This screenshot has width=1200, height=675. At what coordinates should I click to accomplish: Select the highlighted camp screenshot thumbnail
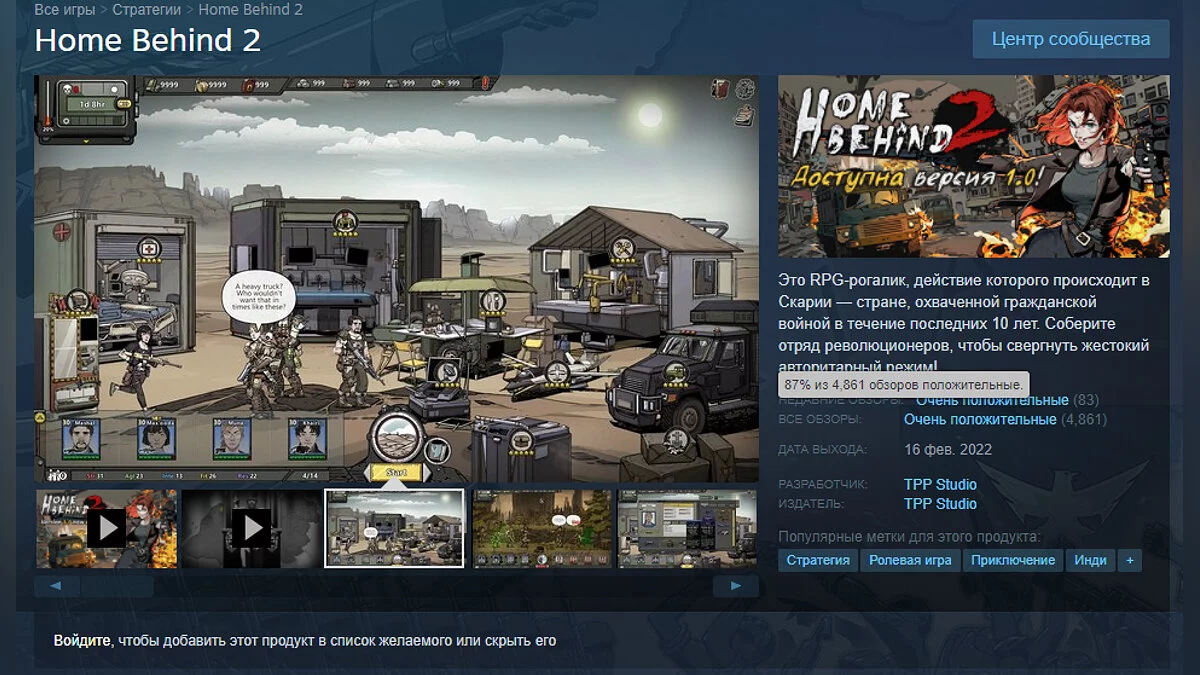(395, 528)
